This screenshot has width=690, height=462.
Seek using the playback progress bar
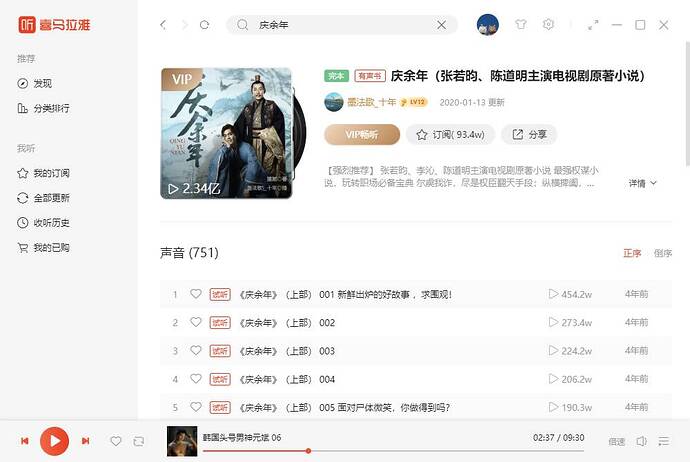[393, 451]
